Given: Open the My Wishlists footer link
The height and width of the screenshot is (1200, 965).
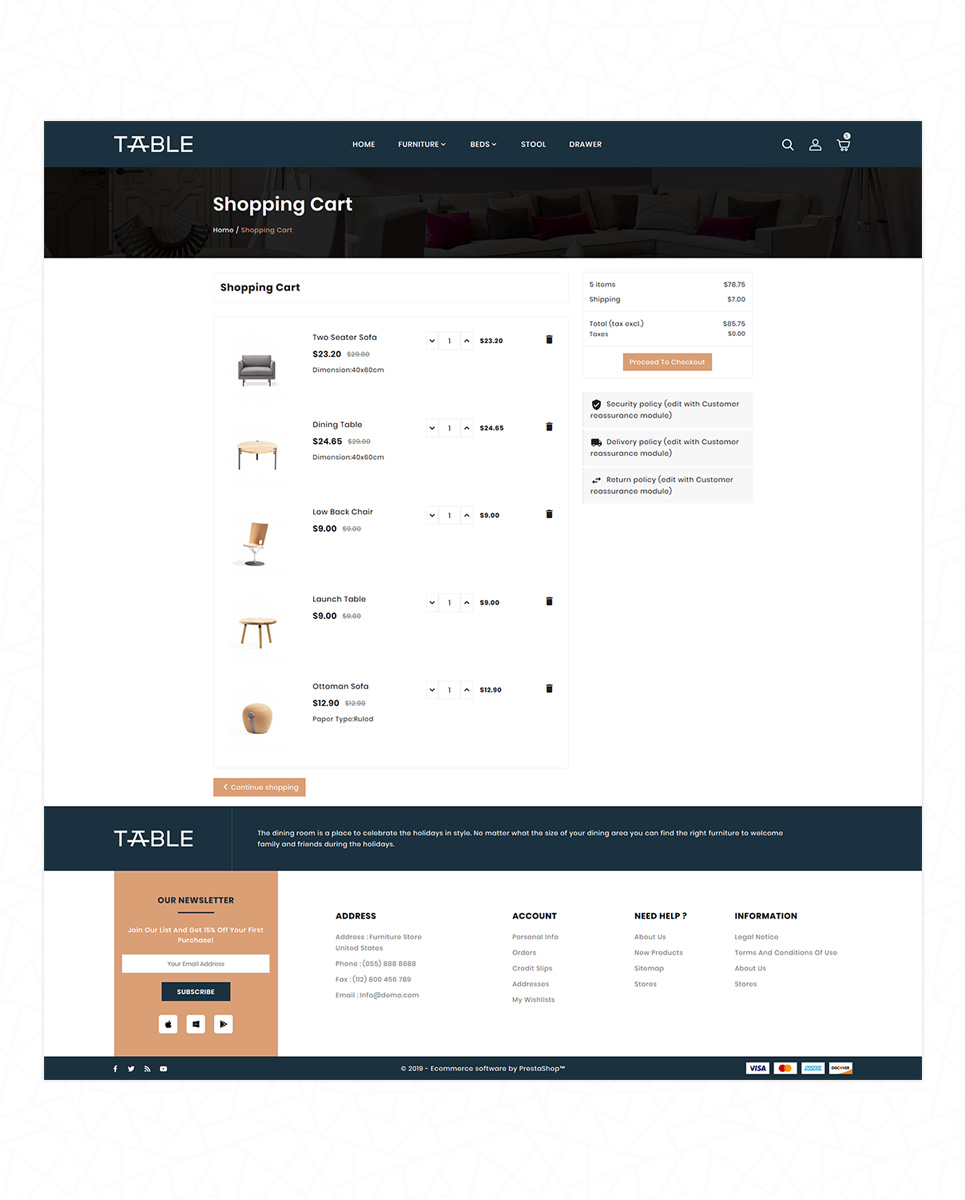Looking at the screenshot, I should (533, 1000).
